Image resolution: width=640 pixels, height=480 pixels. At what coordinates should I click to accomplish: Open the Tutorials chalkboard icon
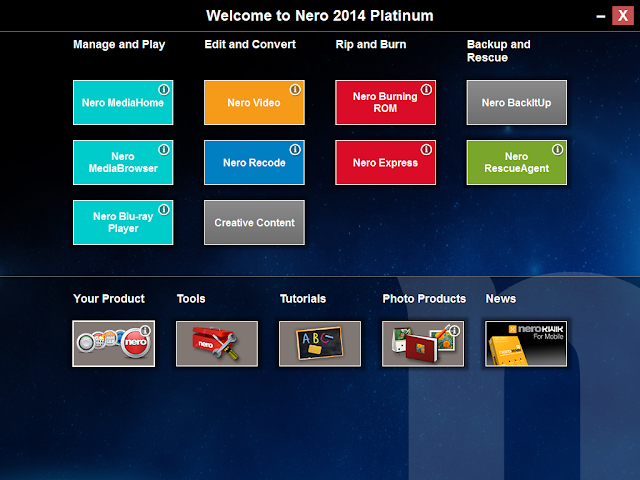coord(320,344)
